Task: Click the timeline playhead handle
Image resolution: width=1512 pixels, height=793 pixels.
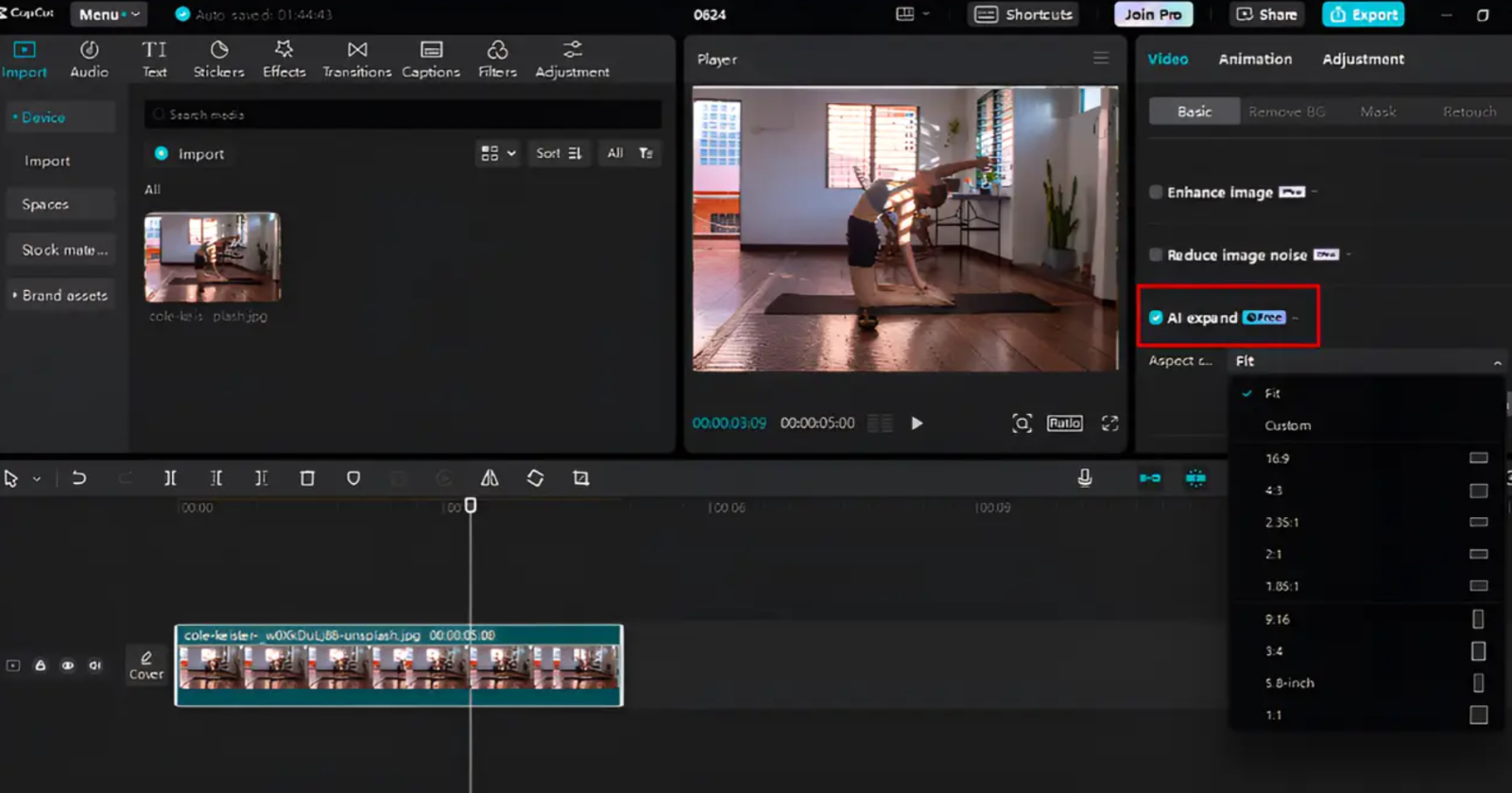Action: click(471, 506)
